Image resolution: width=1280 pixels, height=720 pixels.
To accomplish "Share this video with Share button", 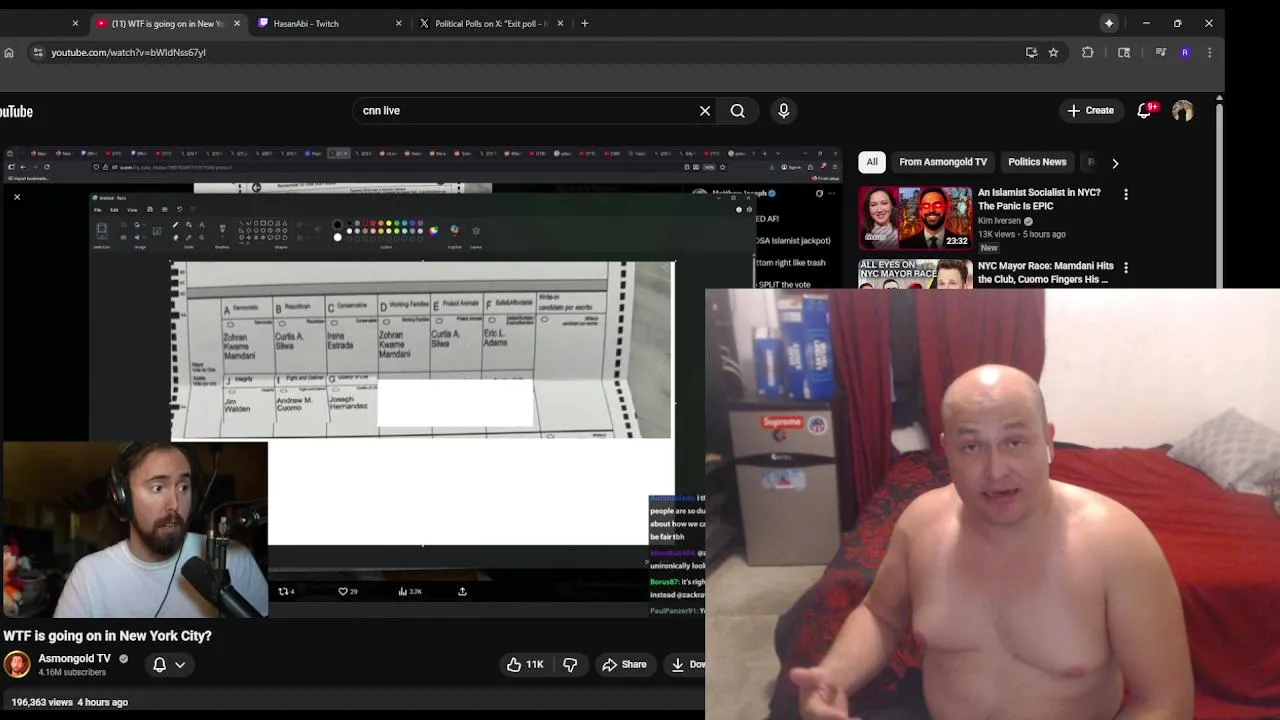I will pos(624,664).
